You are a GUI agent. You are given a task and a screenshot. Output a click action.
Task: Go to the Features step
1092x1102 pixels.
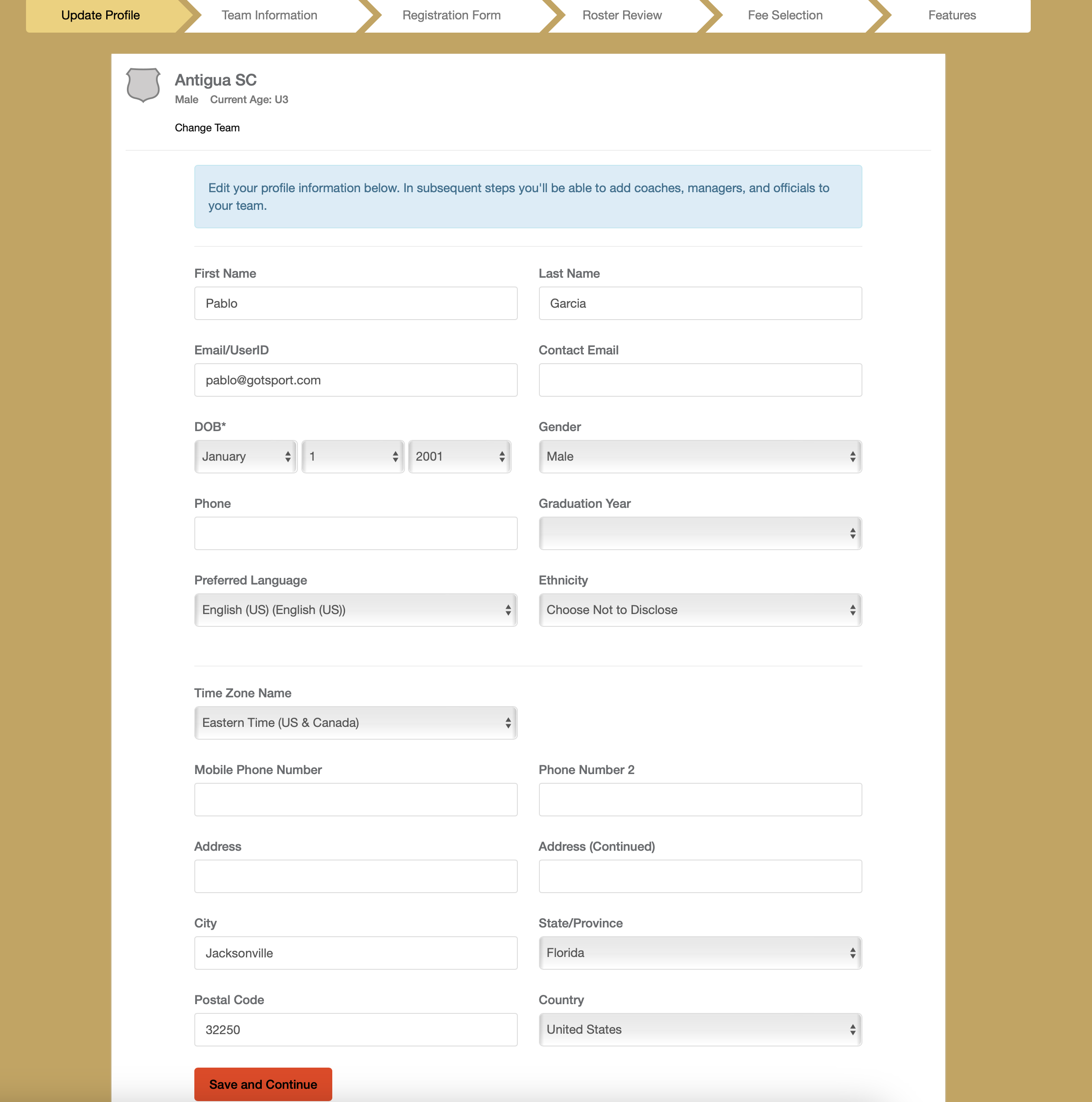click(952, 15)
